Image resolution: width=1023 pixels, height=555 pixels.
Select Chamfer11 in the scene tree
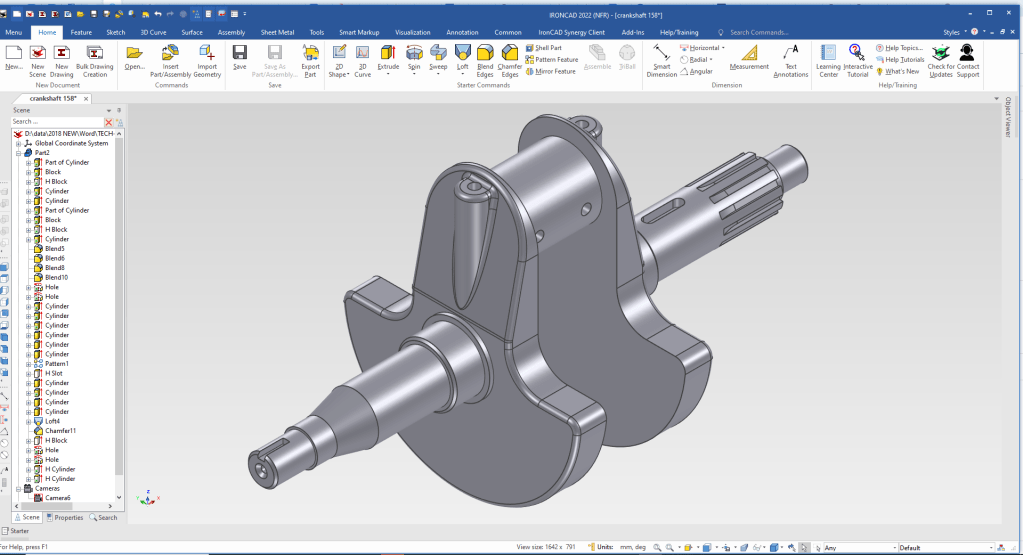pos(61,431)
